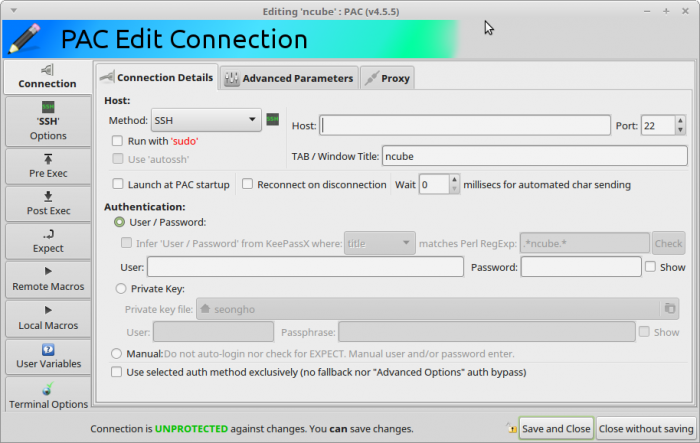The width and height of the screenshot is (700, 443).
Task: Toggle Show password checkbox
Action: click(650, 267)
